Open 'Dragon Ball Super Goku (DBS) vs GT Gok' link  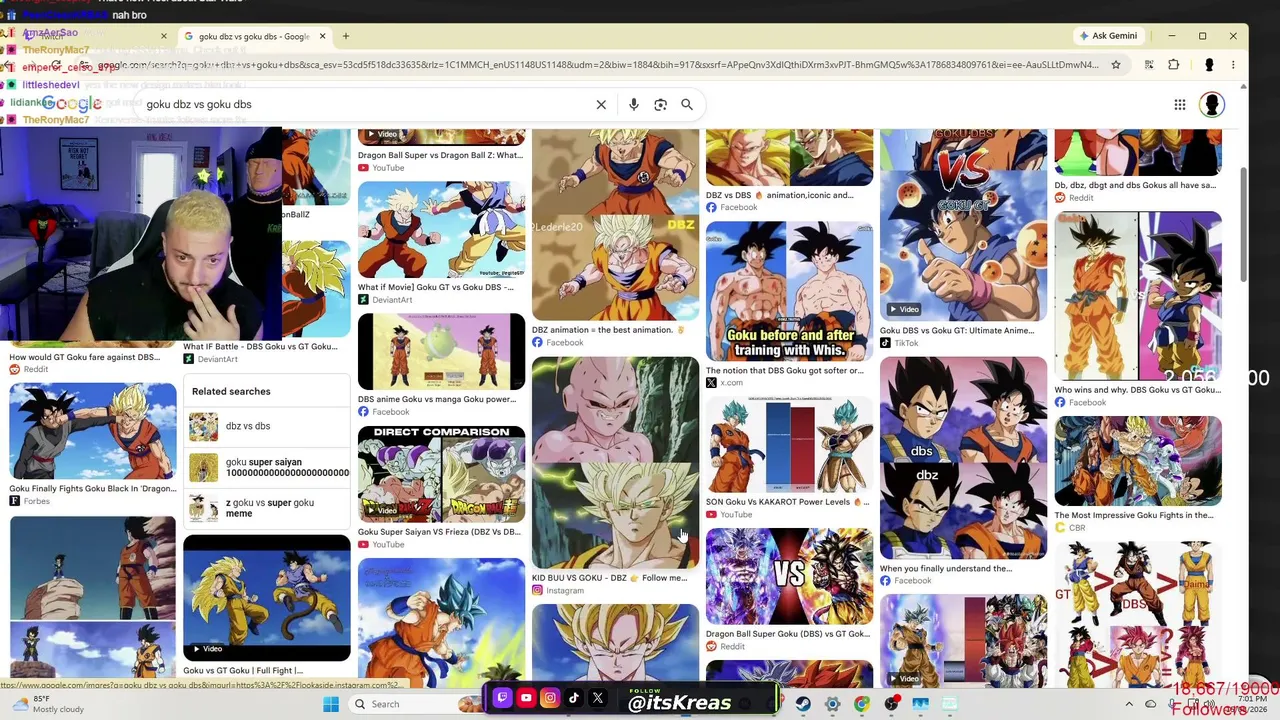pos(787,634)
